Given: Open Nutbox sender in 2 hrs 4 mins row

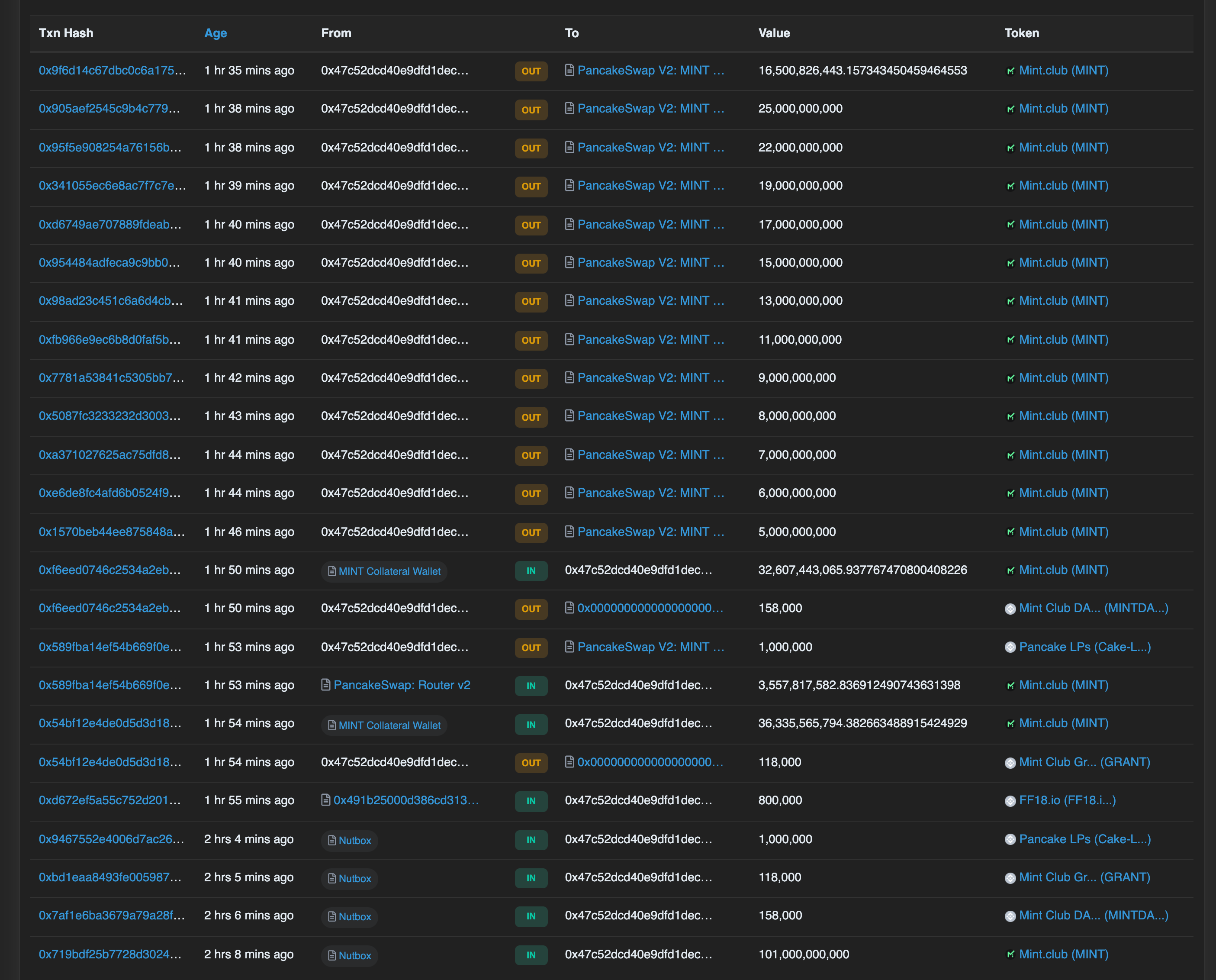Looking at the screenshot, I should 355,841.
